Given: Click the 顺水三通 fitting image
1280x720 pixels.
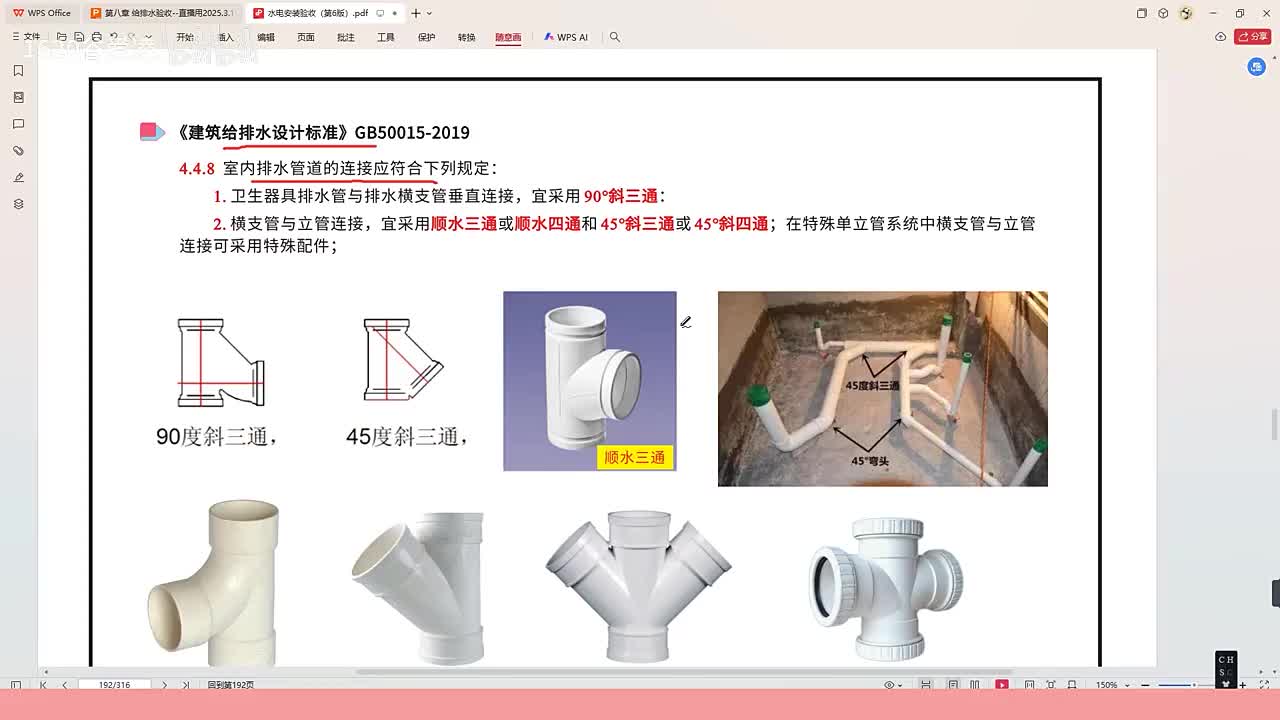Looking at the screenshot, I should [590, 381].
